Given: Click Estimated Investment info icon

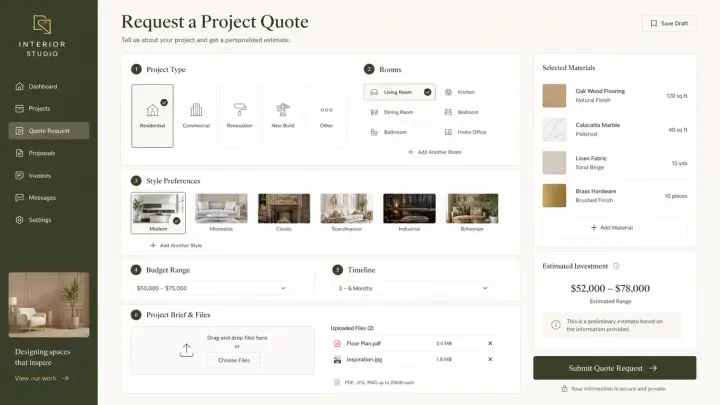Looking at the screenshot, I should pyautogui.click(x=616, y=266).
